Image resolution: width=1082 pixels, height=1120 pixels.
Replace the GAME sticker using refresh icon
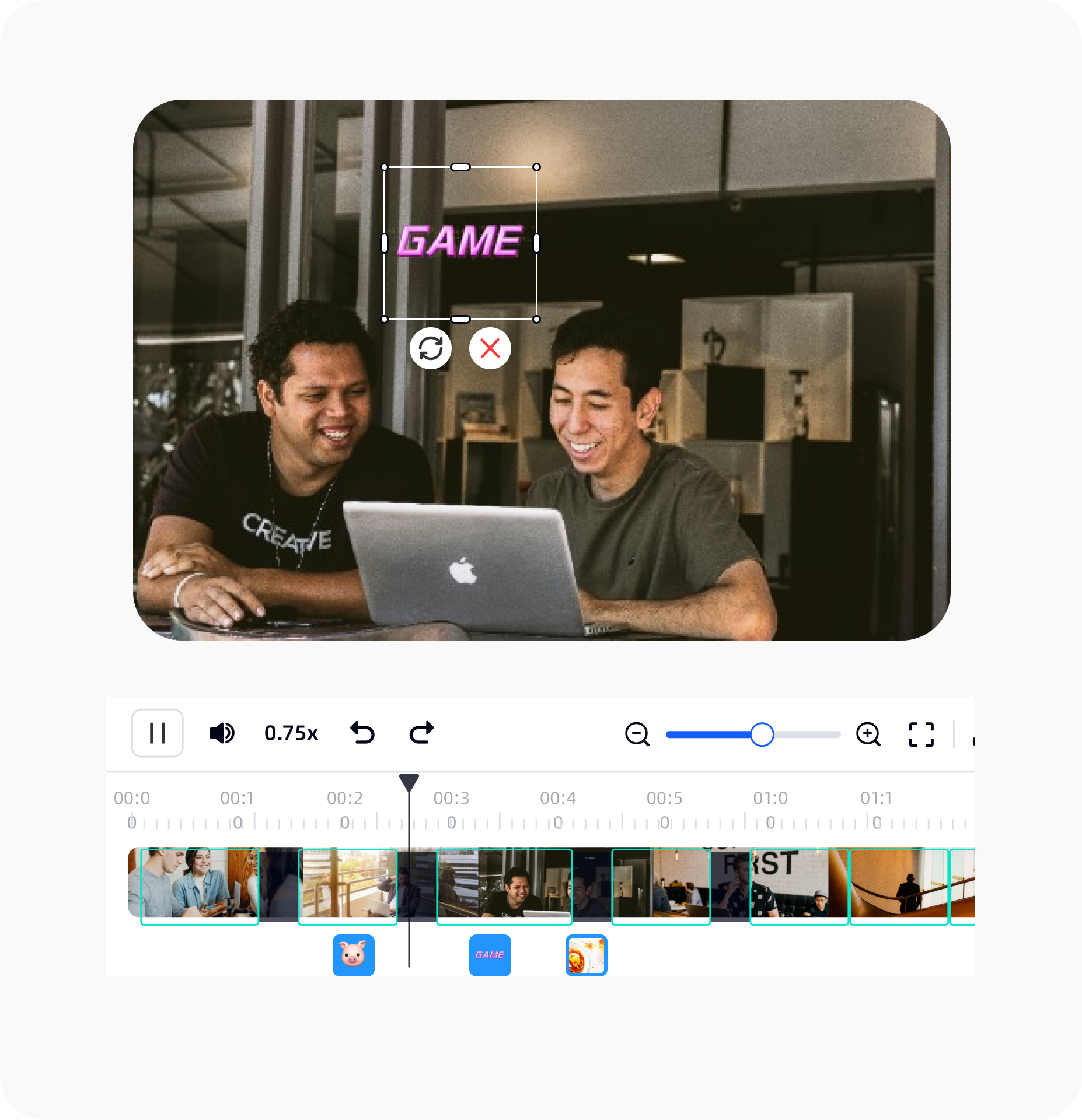pos(431,349)
